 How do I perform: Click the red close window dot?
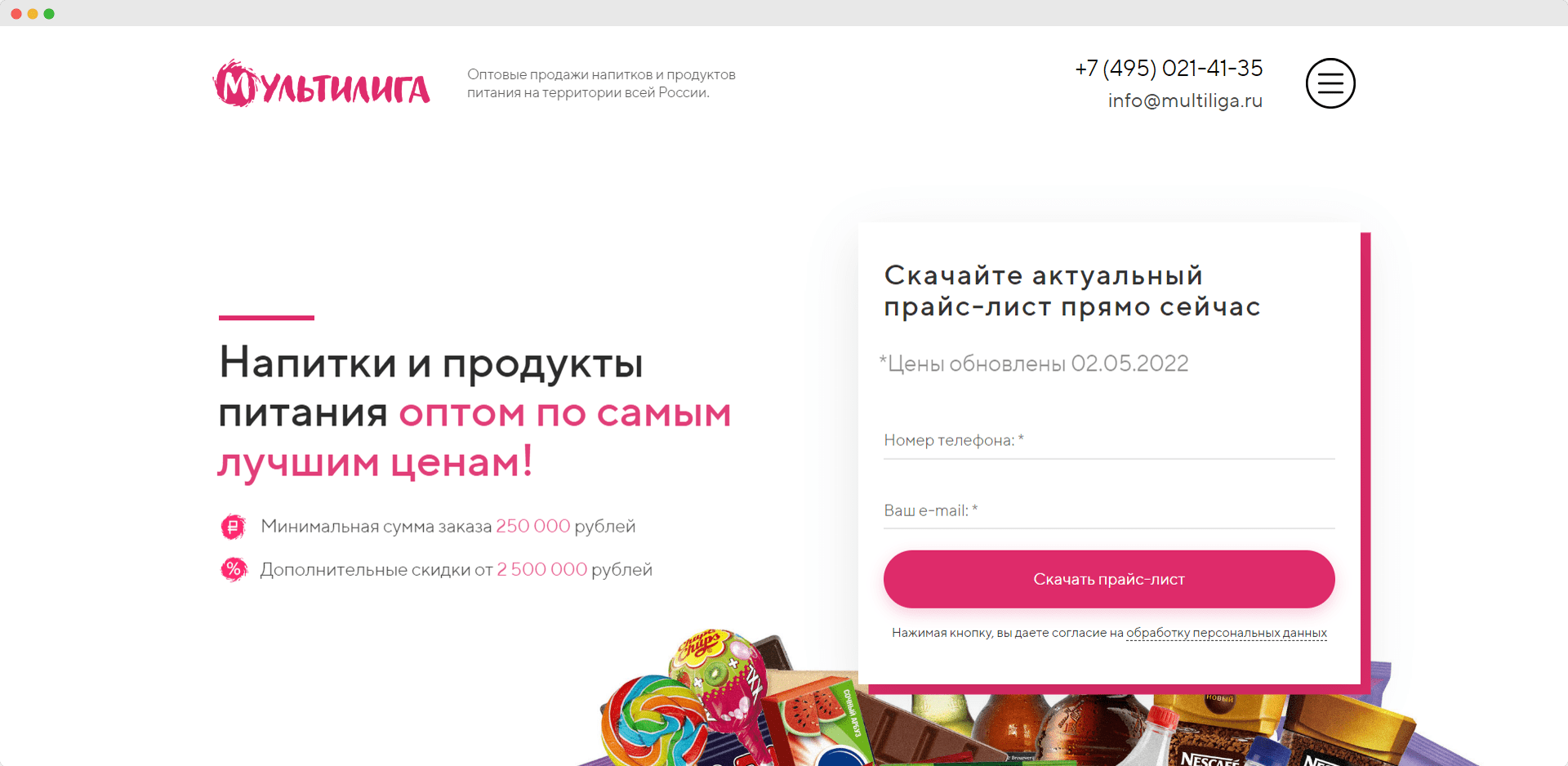(x=16, y=14)
